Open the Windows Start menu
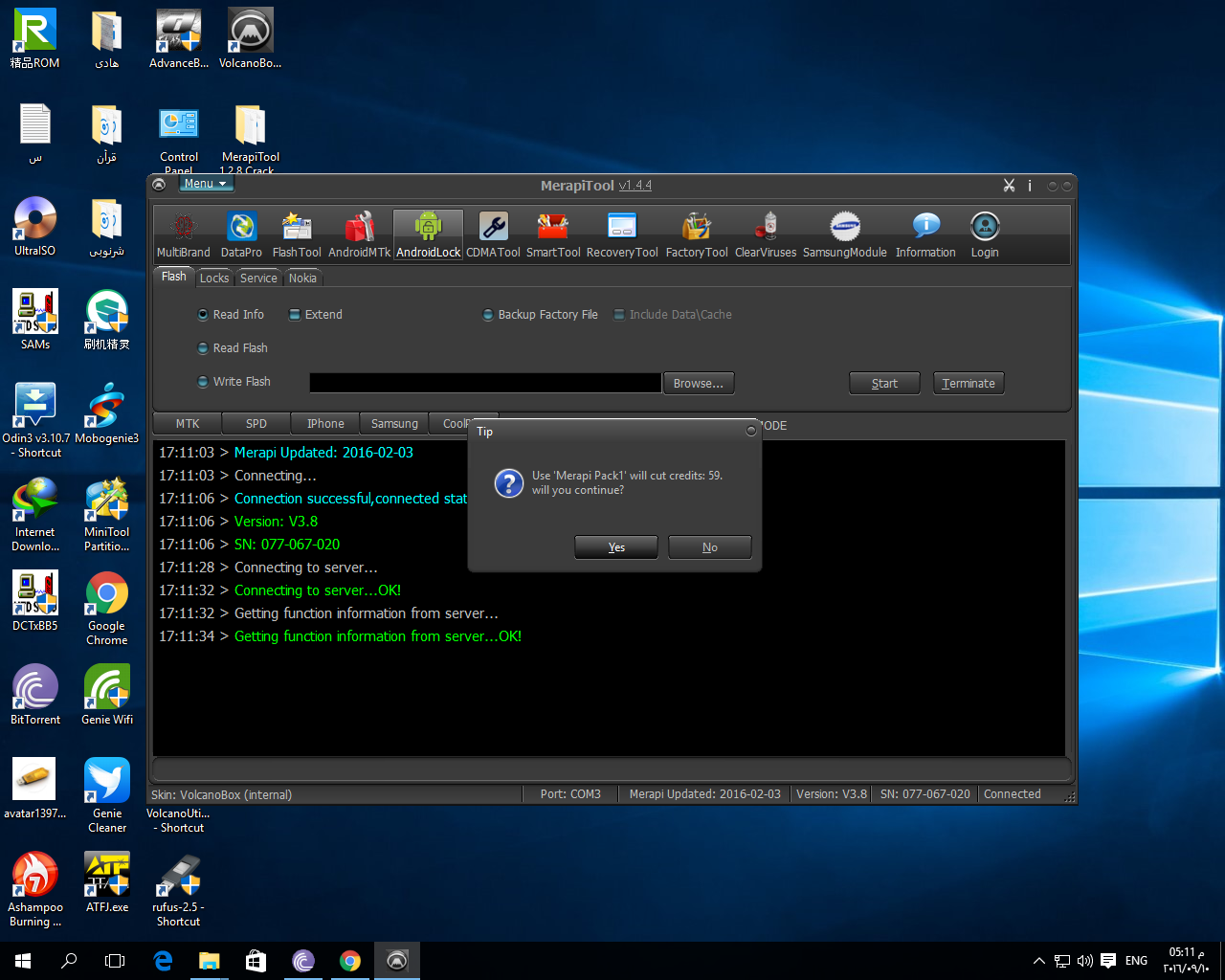This screenshot has height=980, width=1225. point(23,961)
